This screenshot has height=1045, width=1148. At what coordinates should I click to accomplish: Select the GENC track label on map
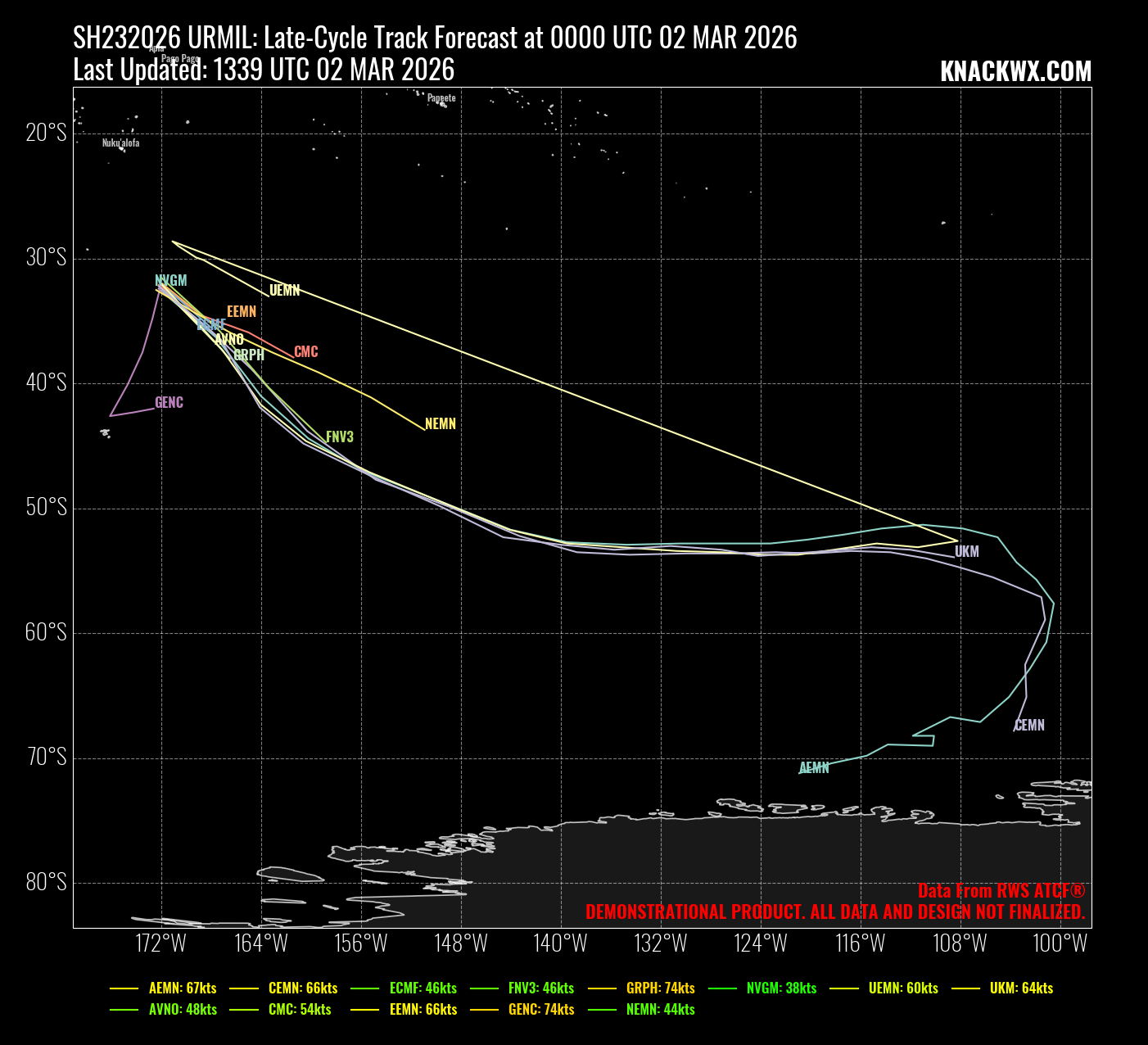coord(169,403)
